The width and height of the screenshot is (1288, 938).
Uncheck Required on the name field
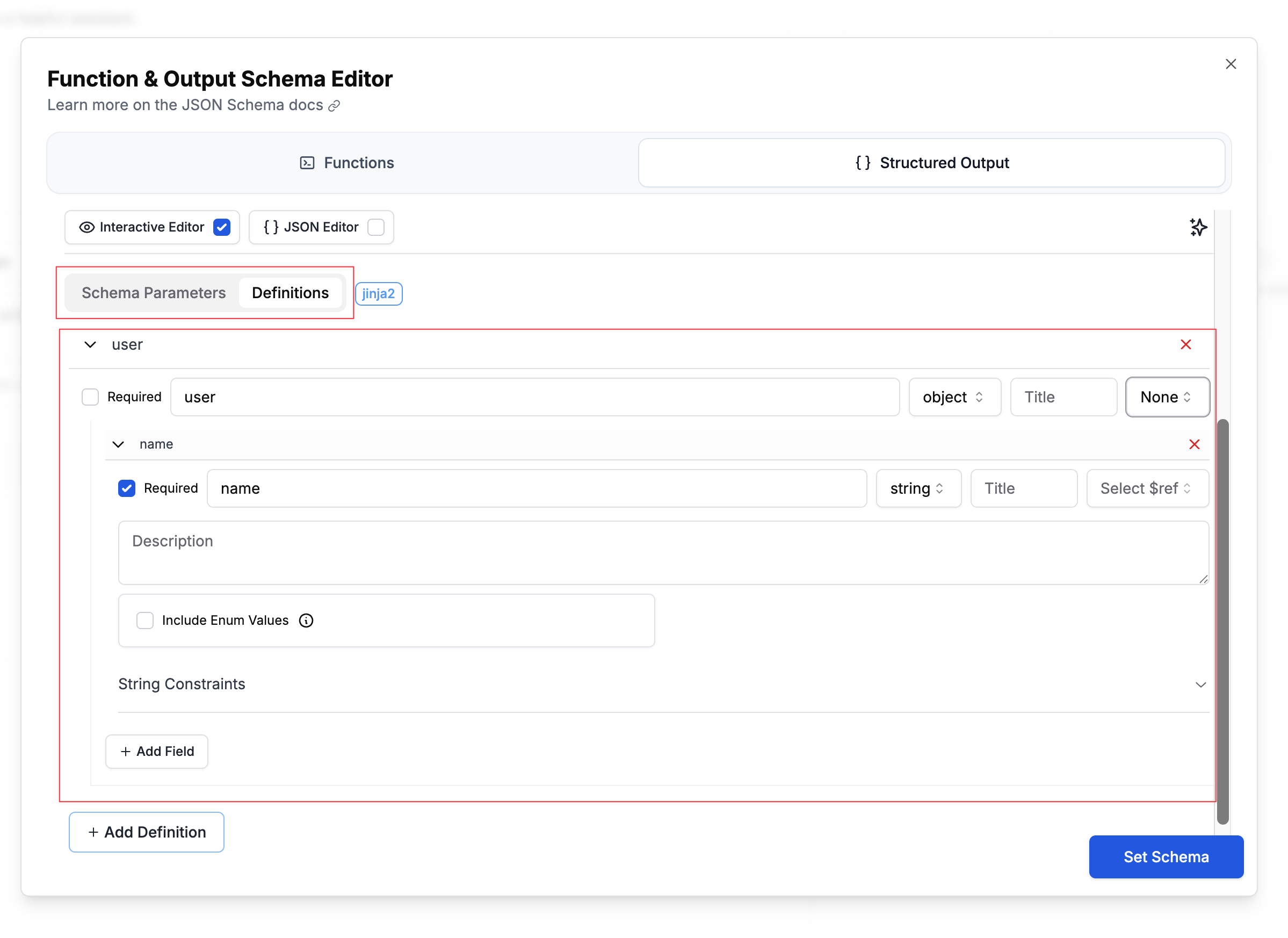(126, 488)
